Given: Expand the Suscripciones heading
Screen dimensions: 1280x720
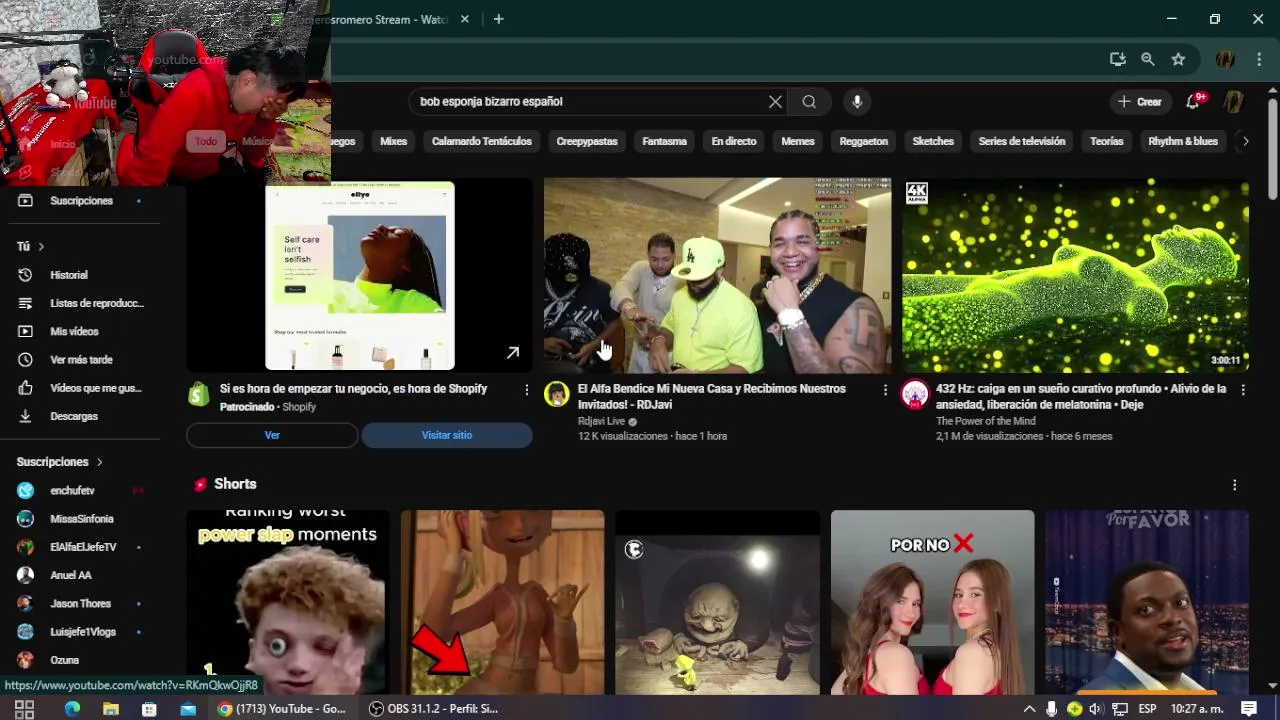Looking at the screenshot, I should coord(60,462).
